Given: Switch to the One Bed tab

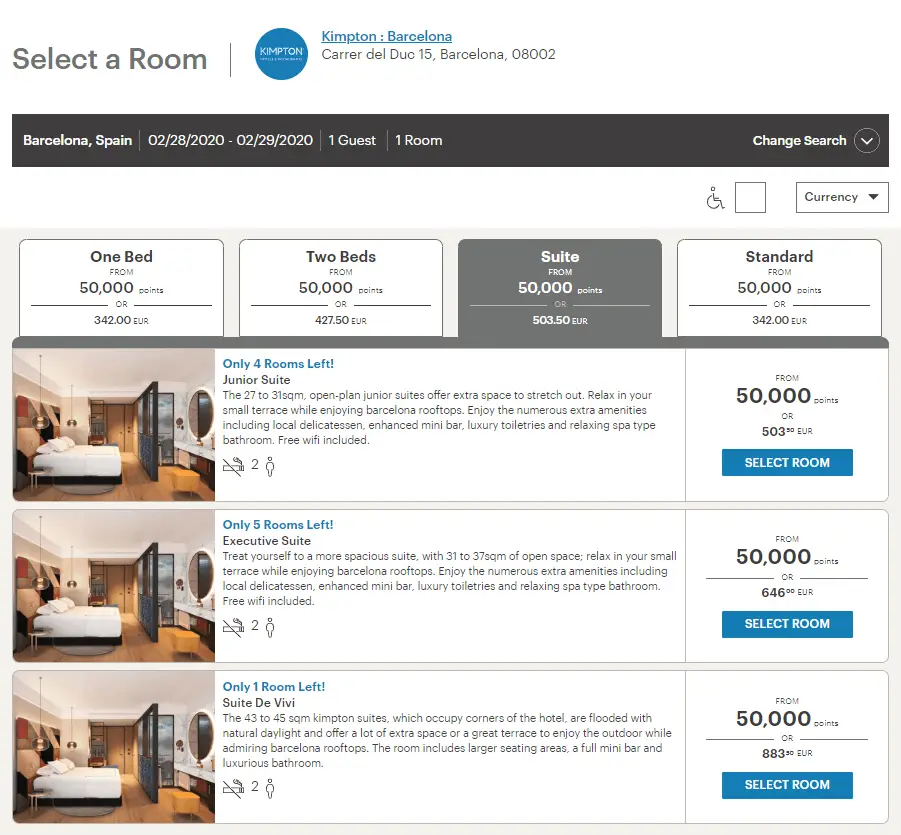Looking at the screenshot, I should pyautogui.click(x=121, y=287).
